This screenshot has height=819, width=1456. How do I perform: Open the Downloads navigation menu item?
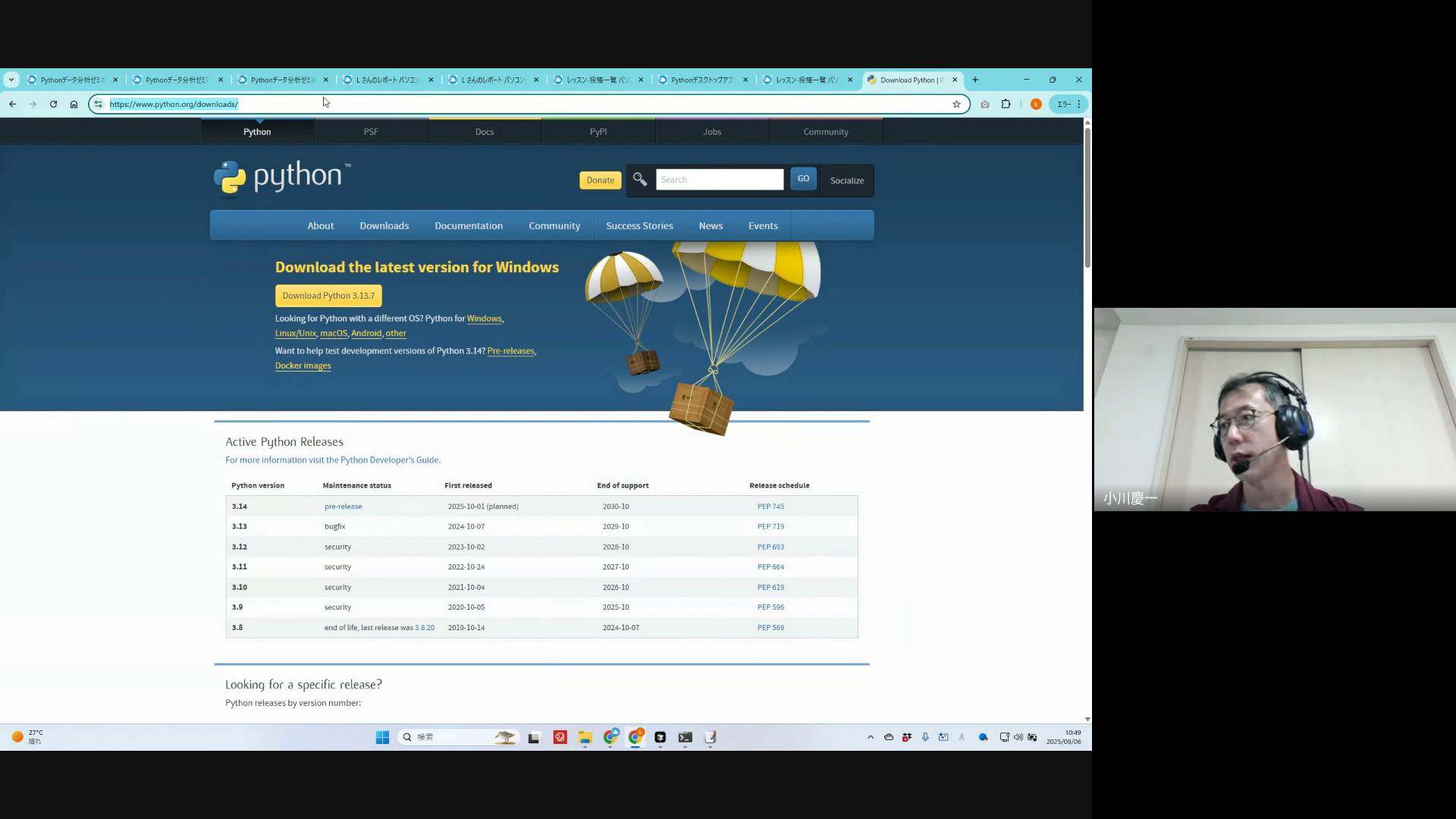384,226
